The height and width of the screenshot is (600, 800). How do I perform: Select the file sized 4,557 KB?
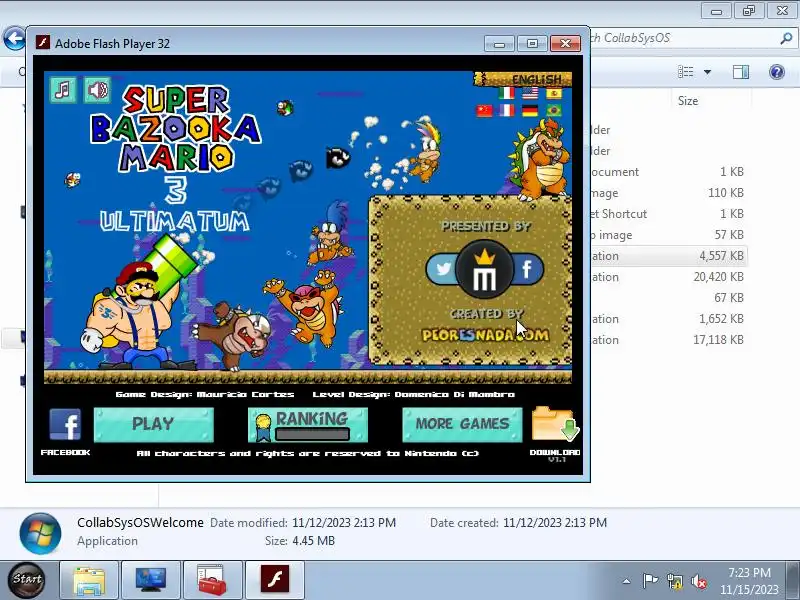668,256
